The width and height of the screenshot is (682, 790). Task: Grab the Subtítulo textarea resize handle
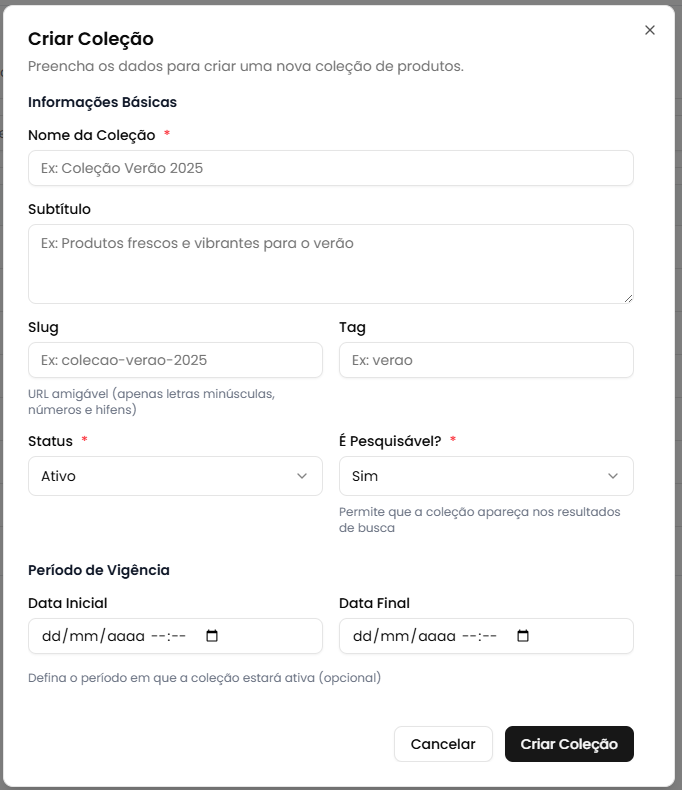[x=628, y=297]
